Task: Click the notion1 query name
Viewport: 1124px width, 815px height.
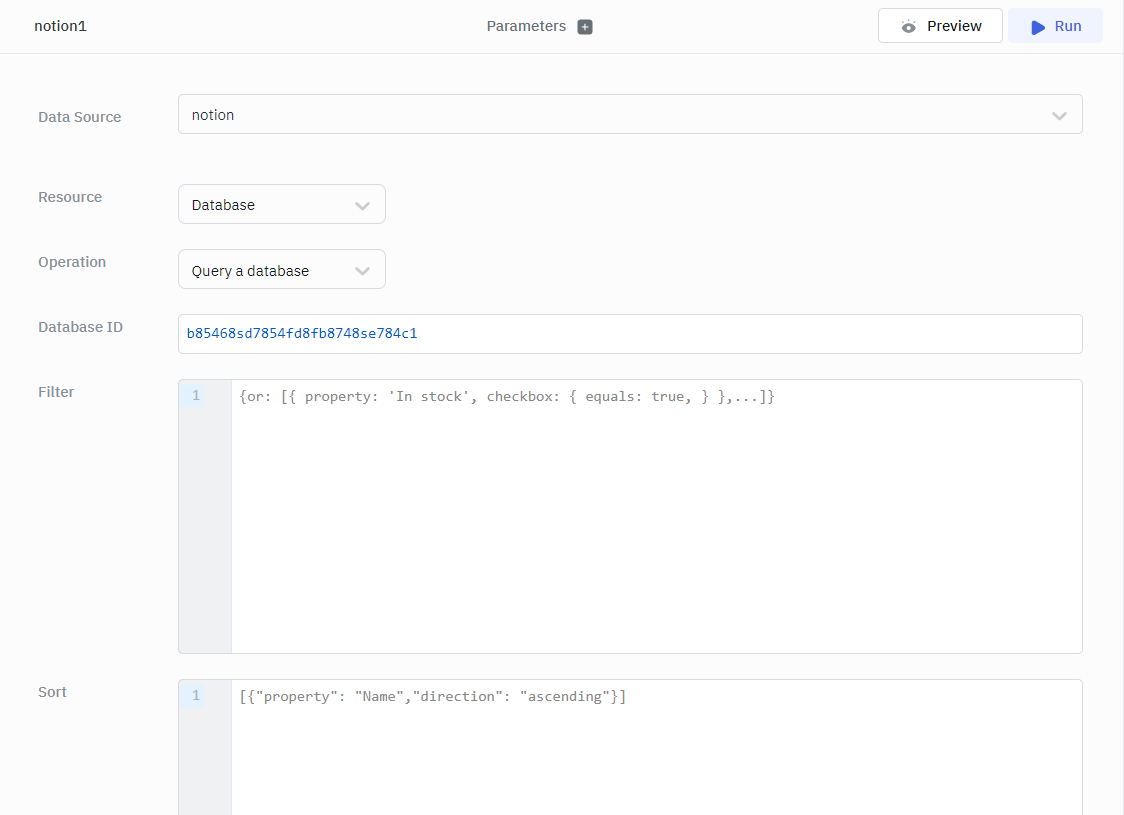Action: 60,26
